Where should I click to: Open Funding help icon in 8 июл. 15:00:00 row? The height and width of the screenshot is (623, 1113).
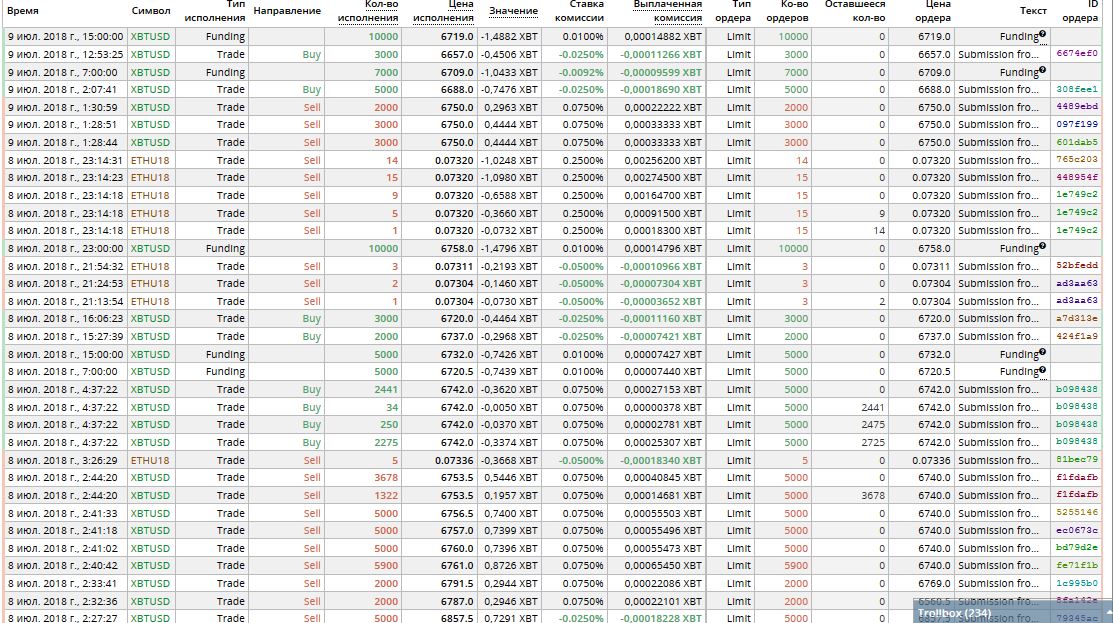[x=1042, y=352]
